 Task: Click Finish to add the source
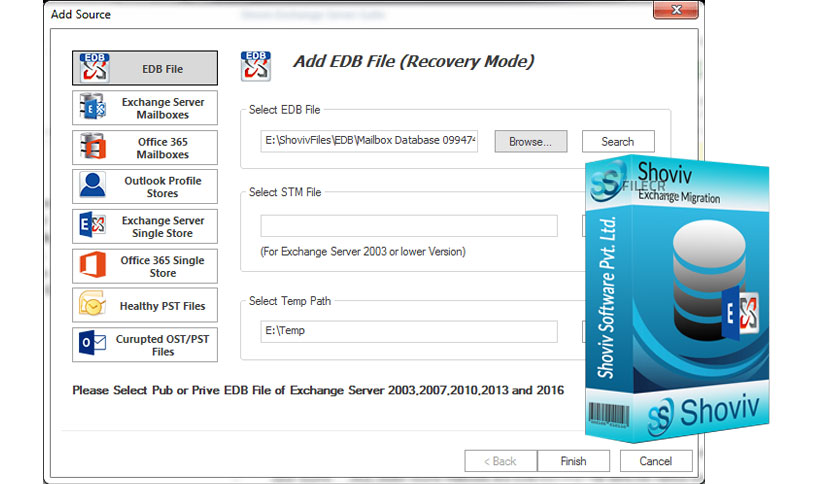[x=573, y=461]
